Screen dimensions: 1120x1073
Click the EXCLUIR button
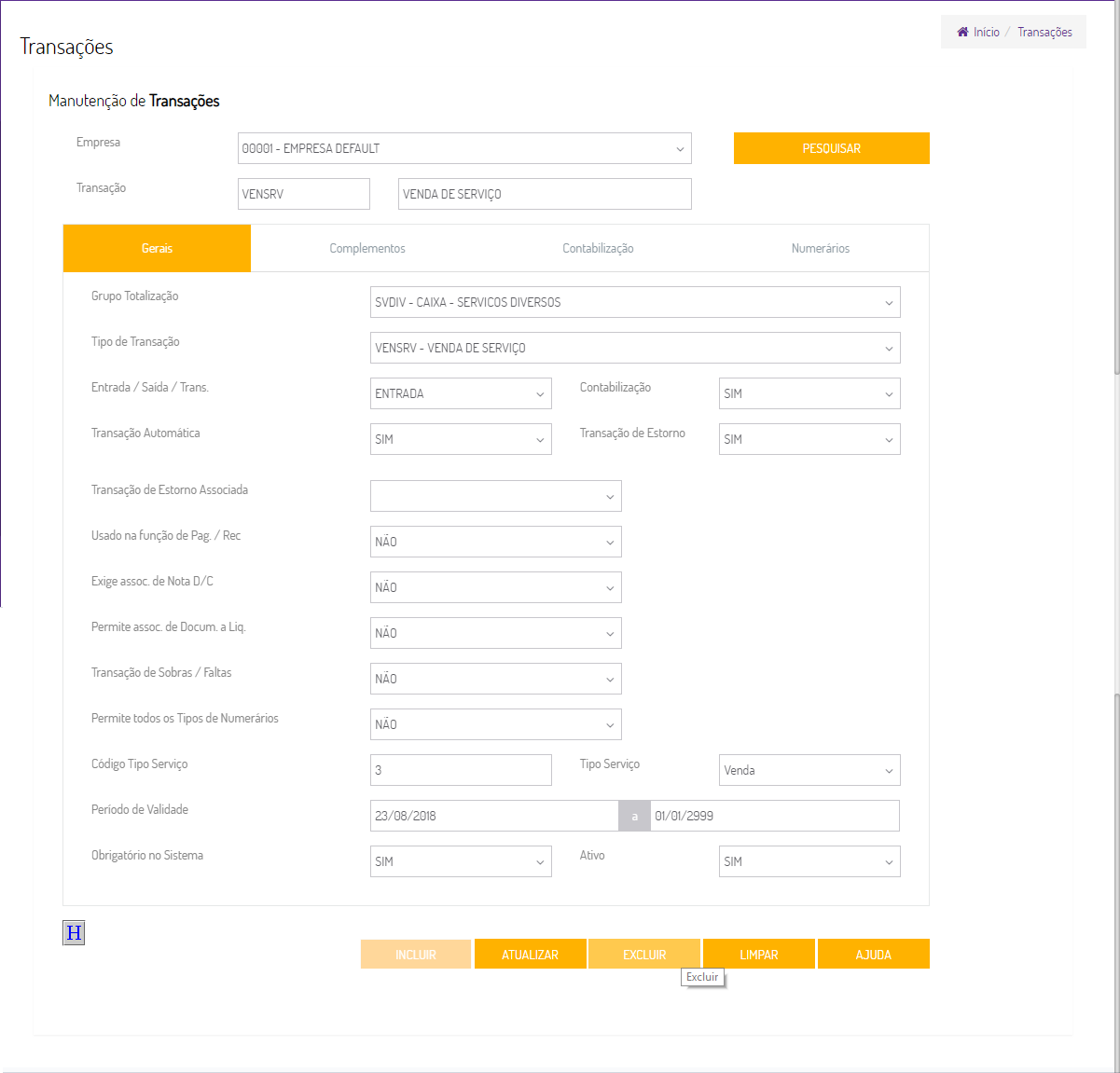[x=644, y=955]
